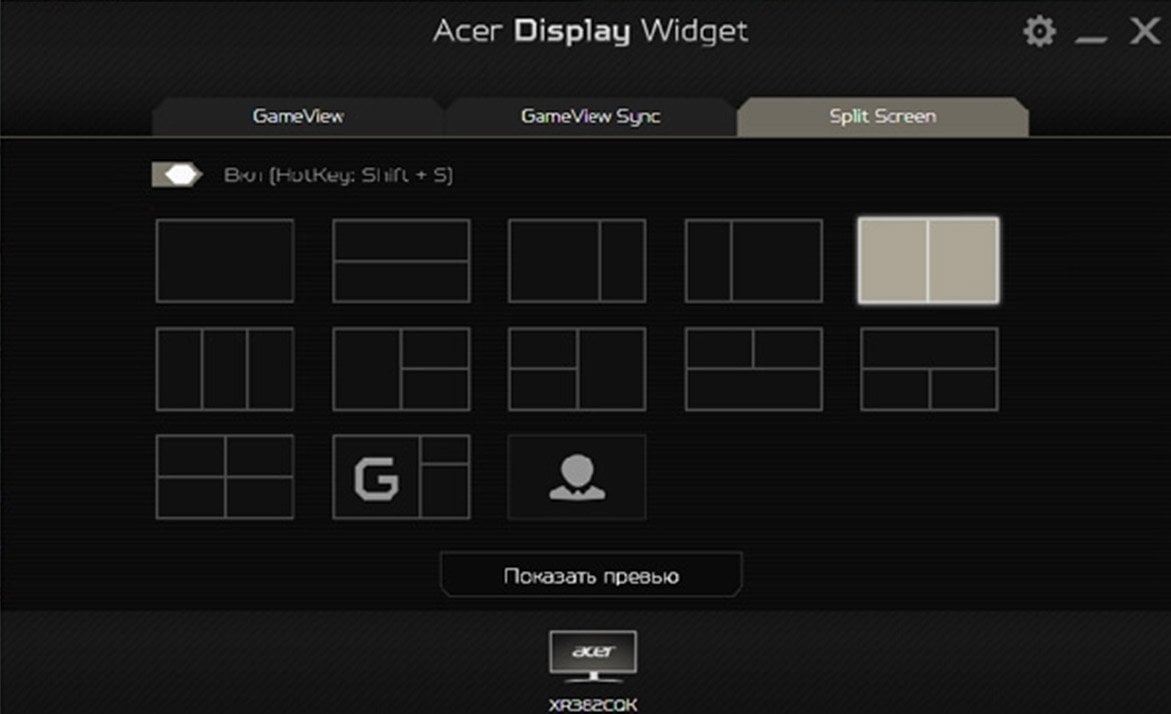Select the single full-screen layout

coord(225,261)
